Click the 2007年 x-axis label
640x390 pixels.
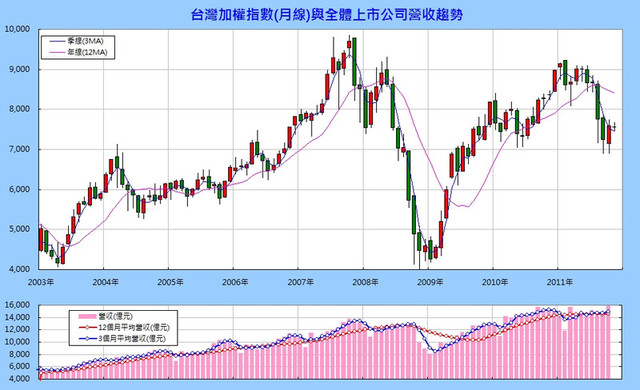tap(300, 282)
